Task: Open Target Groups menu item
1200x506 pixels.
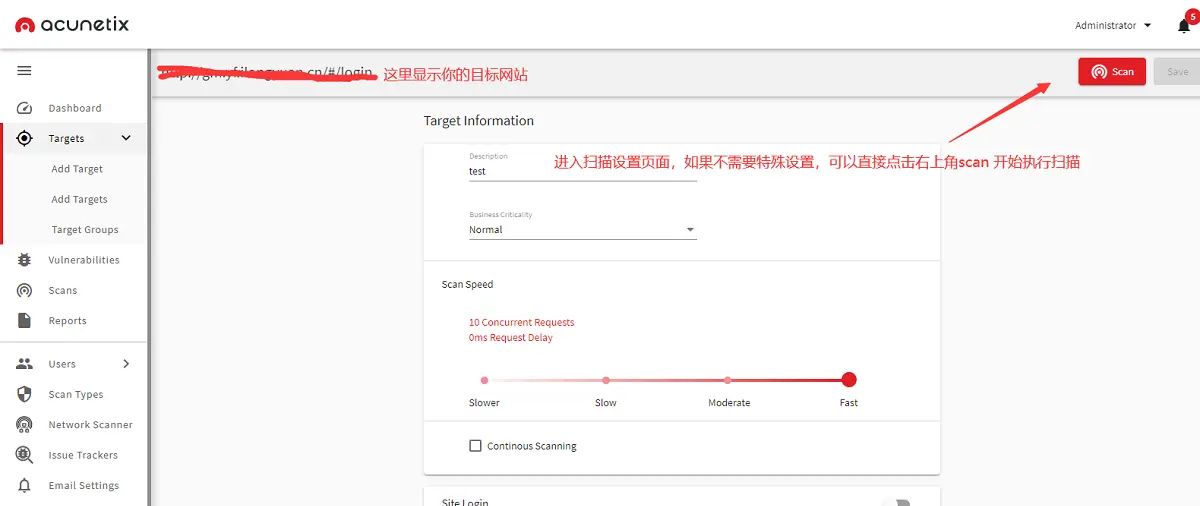Action: click(x=85, y=230)
